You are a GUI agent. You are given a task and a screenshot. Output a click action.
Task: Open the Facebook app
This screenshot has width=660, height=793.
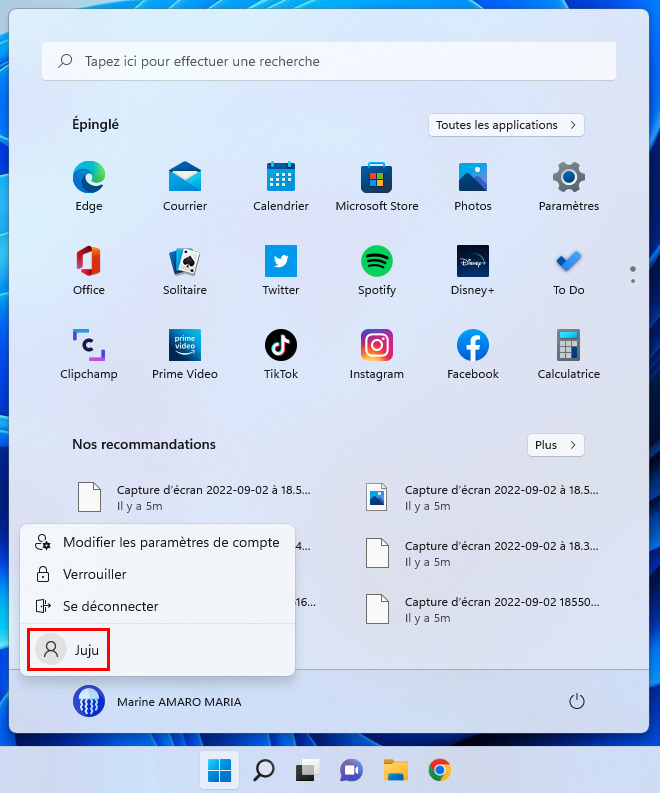coord(473,354)
